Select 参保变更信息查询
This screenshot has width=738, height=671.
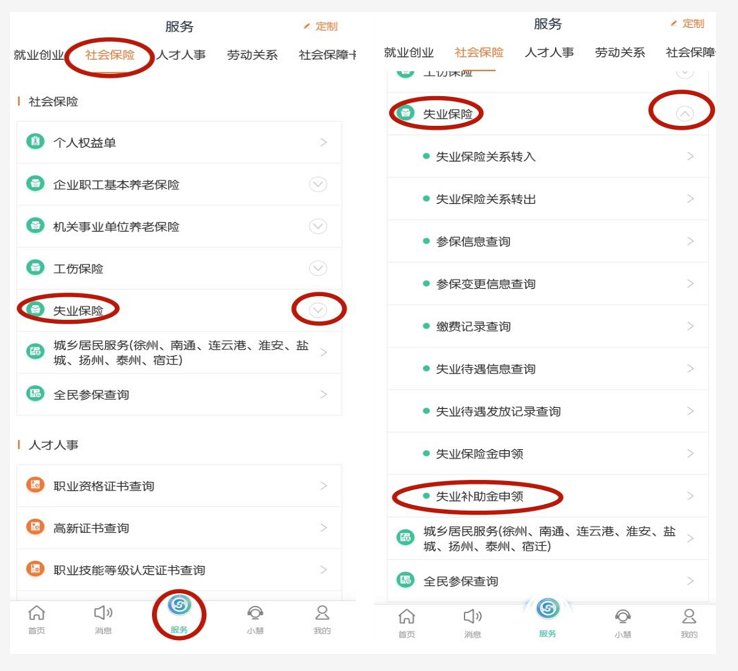tap(547, 284)
